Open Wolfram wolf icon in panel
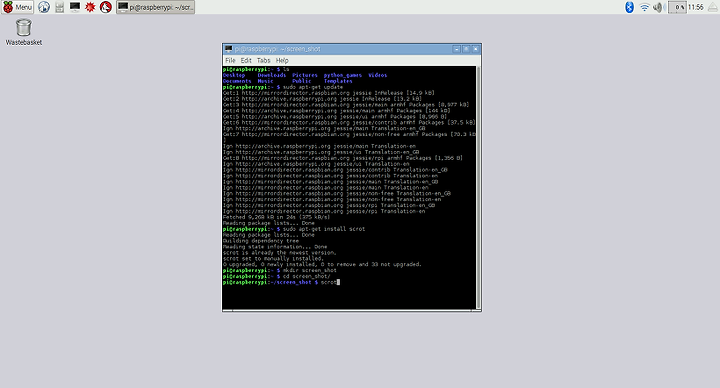Screen dimensions: 720x388 pyautogui.click(x=106, y=7)
